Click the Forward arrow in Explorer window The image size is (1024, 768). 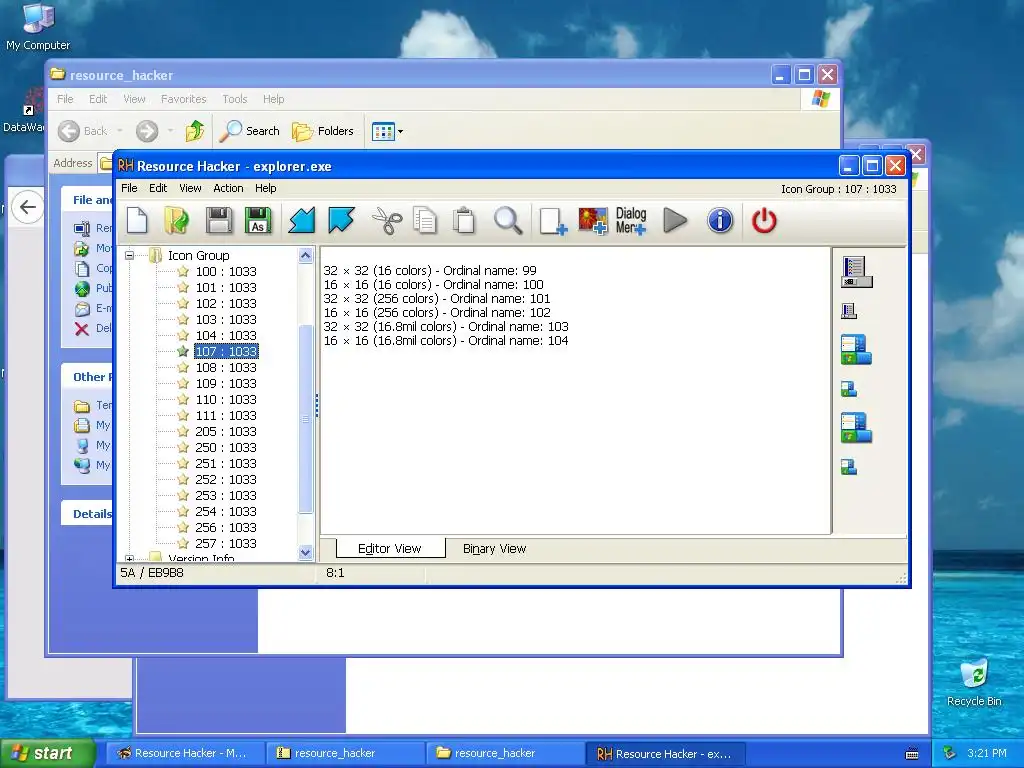pos(147,131)
